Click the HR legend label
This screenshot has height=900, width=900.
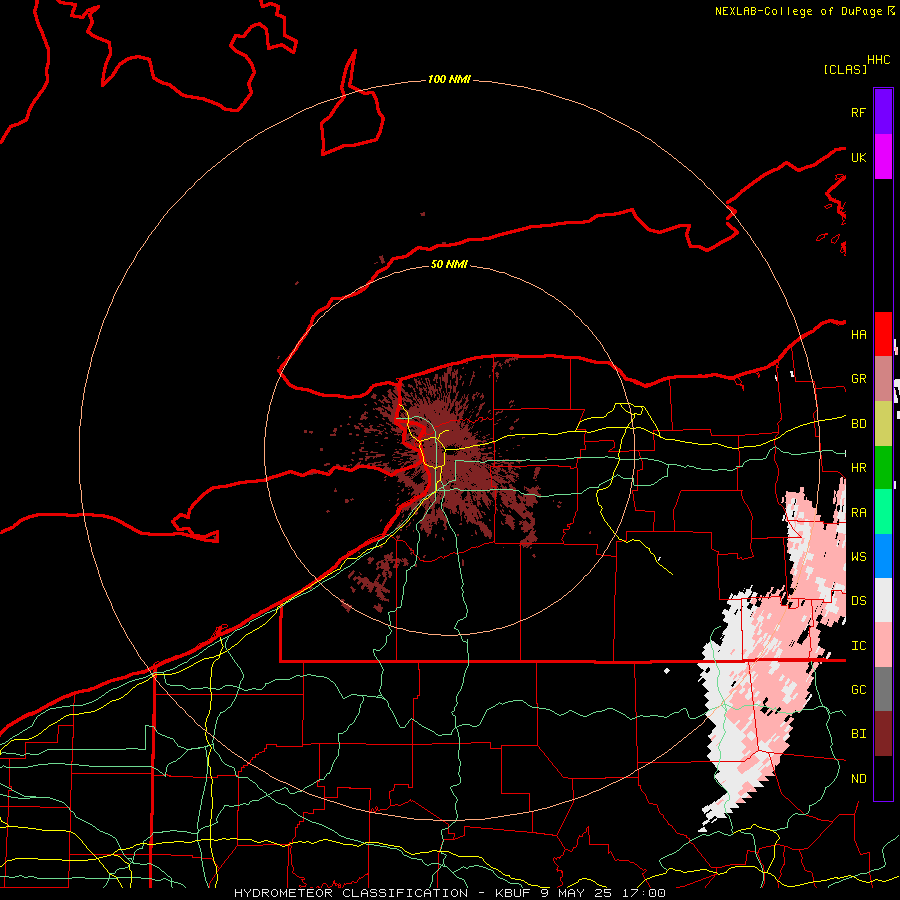coord(859,468)
